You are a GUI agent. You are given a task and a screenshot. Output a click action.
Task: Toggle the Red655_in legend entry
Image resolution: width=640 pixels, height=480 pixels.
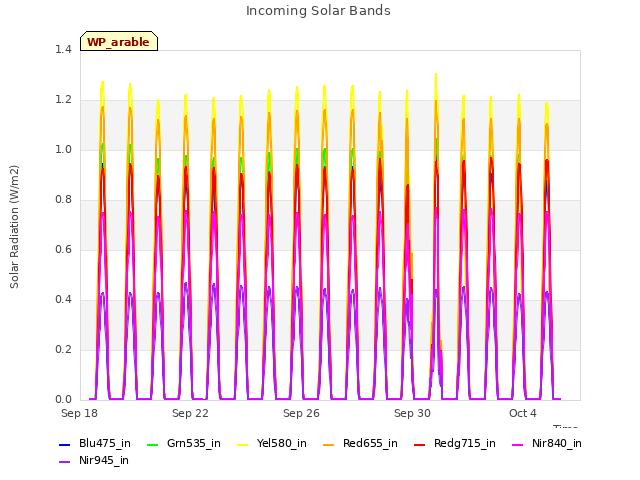coord(360,444)
